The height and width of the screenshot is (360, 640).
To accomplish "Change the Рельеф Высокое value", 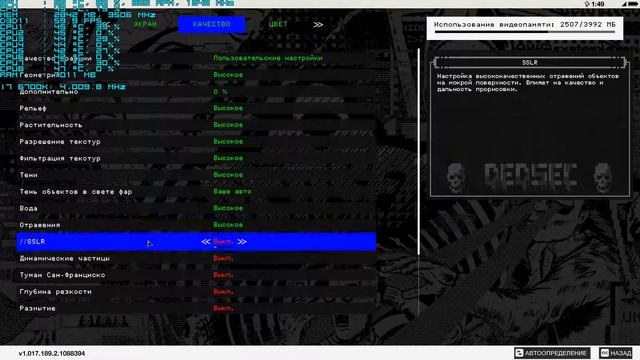I will coord(228,108).
